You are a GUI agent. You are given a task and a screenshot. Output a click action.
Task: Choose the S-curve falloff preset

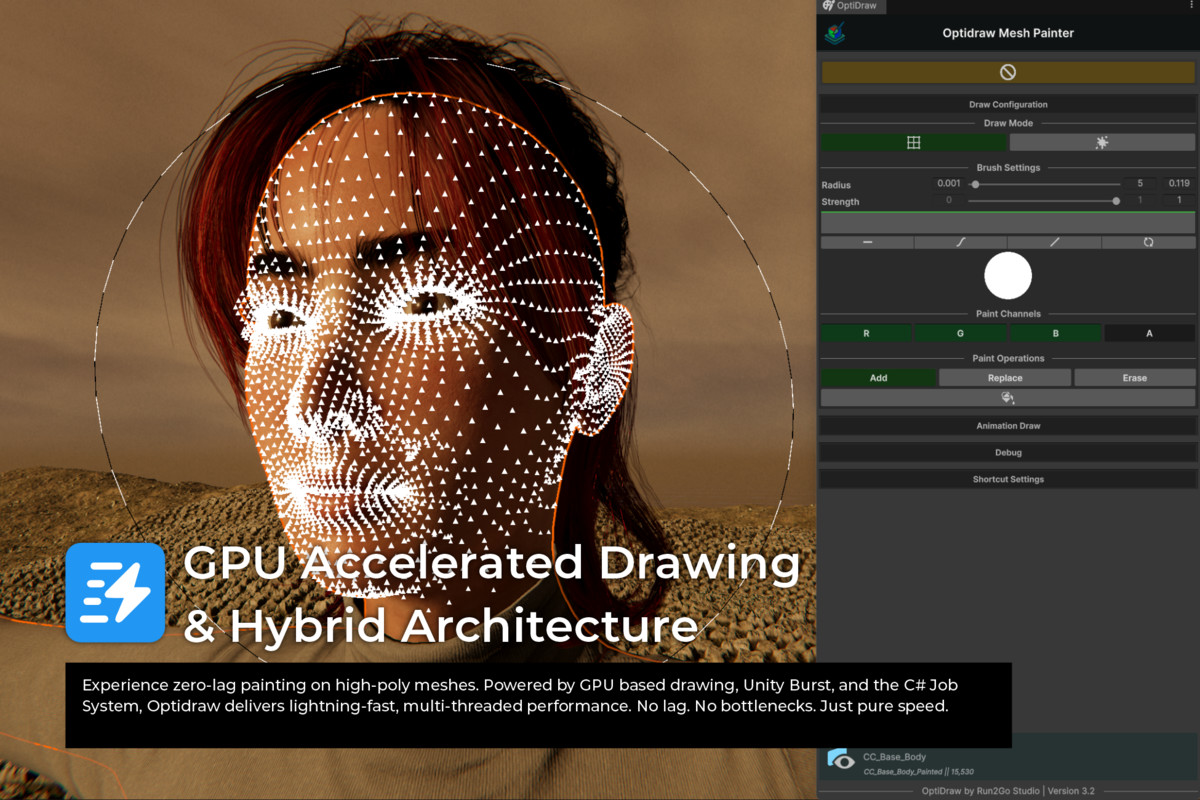point(961,242)
